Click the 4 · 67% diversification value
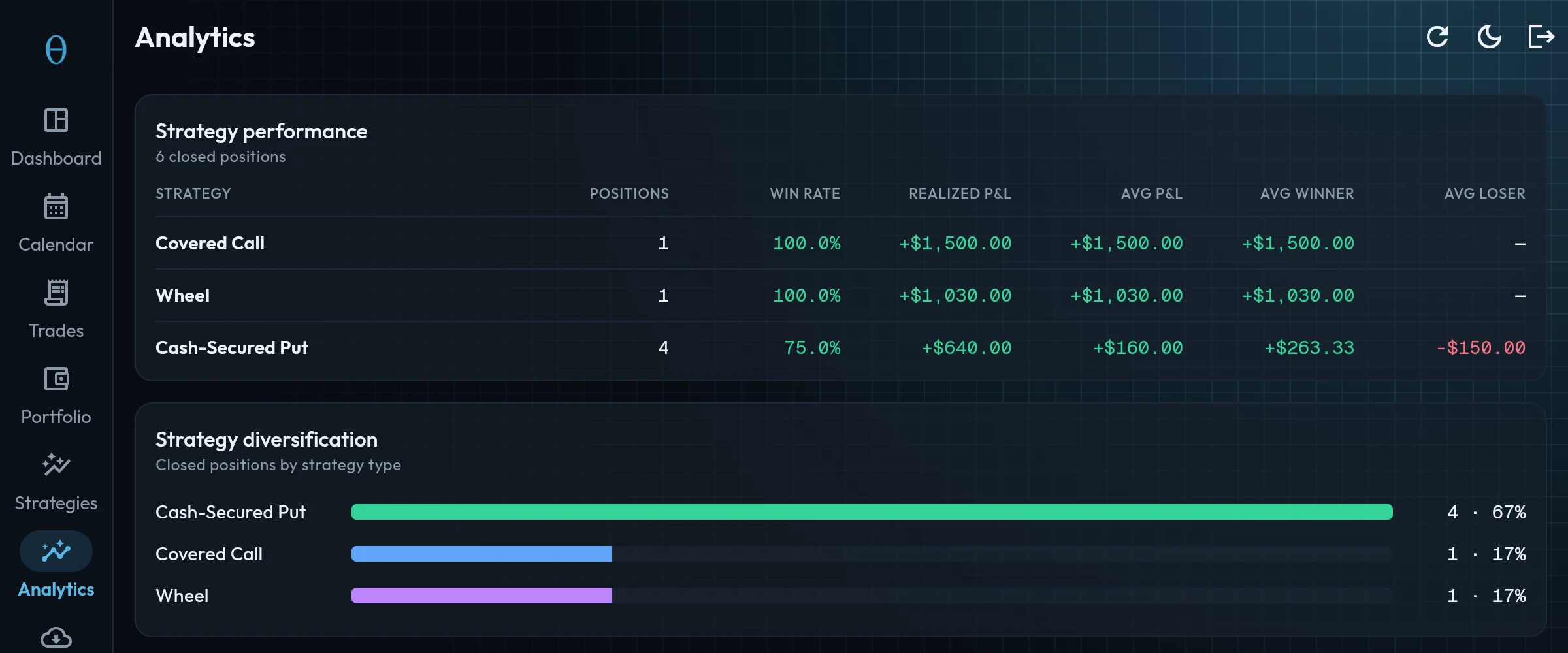 pyautogui.click(x=1486, y=512)
